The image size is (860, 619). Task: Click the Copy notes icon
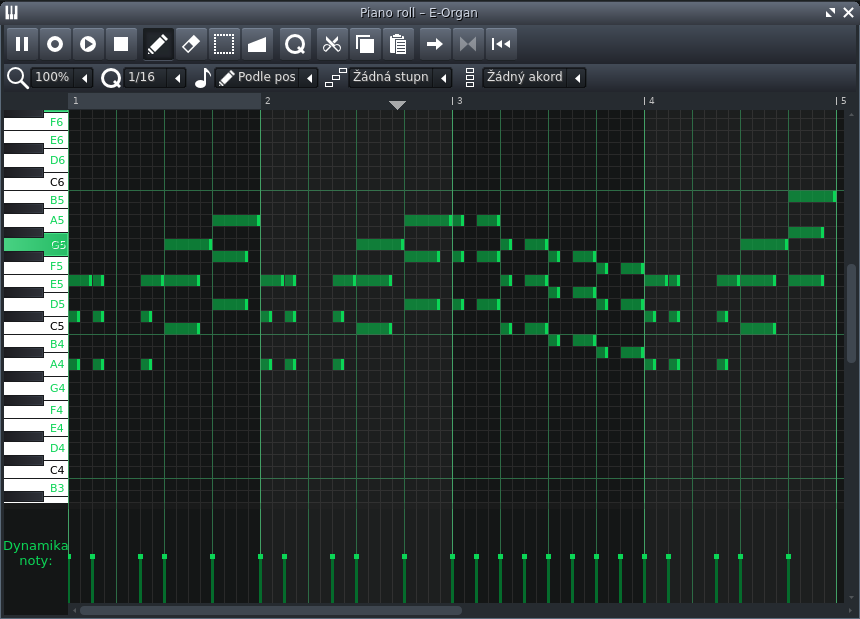(x=365, y=44)
